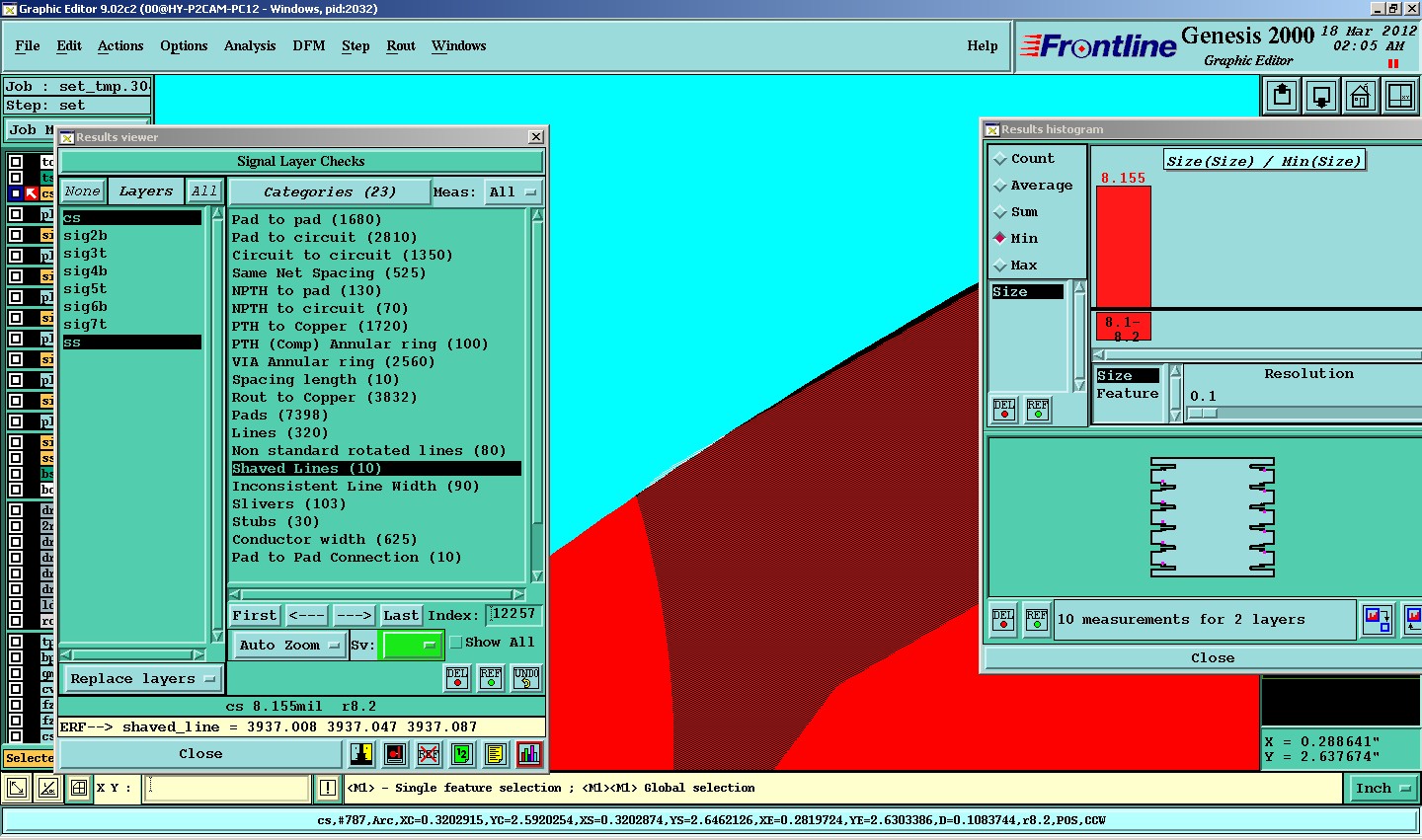Select Slivers (103) category

click(376, 504)
